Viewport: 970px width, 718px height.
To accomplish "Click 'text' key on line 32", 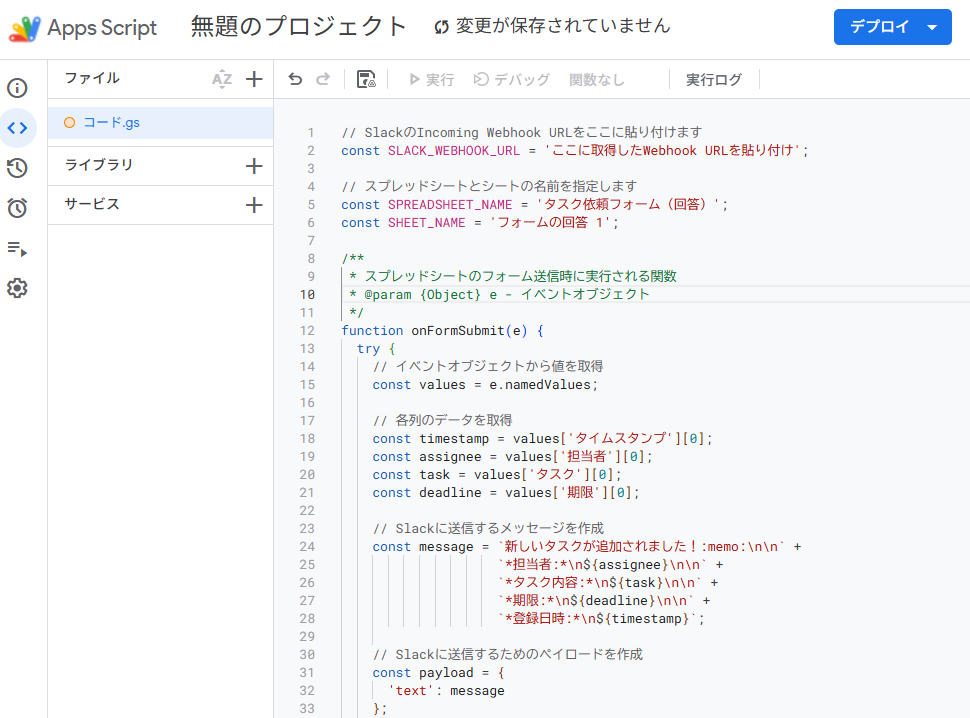I will point(411,691).
